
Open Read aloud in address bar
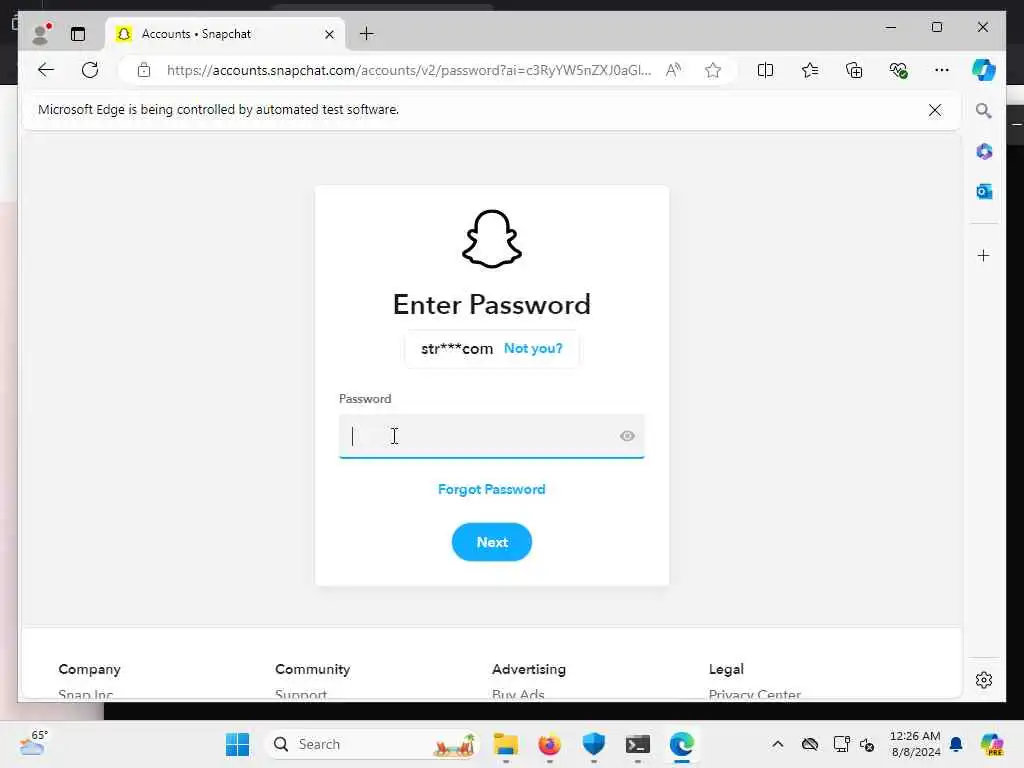[673, 70]
